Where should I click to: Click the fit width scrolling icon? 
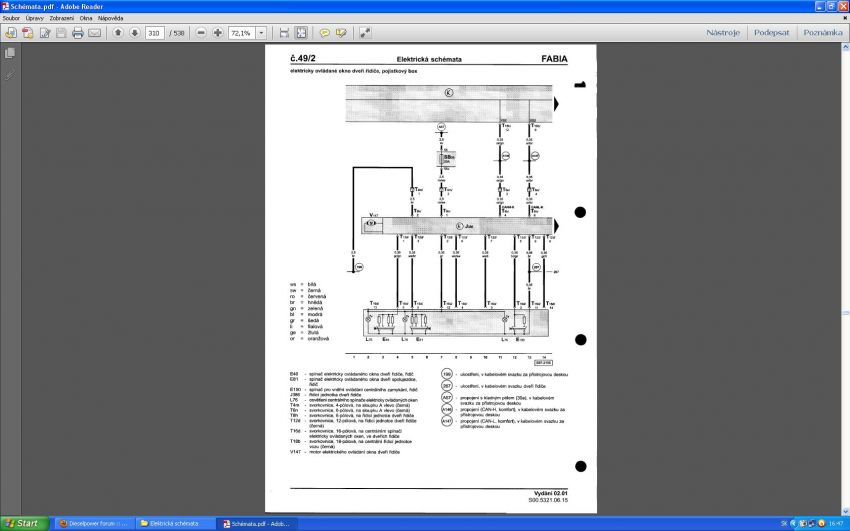point(284,33)
